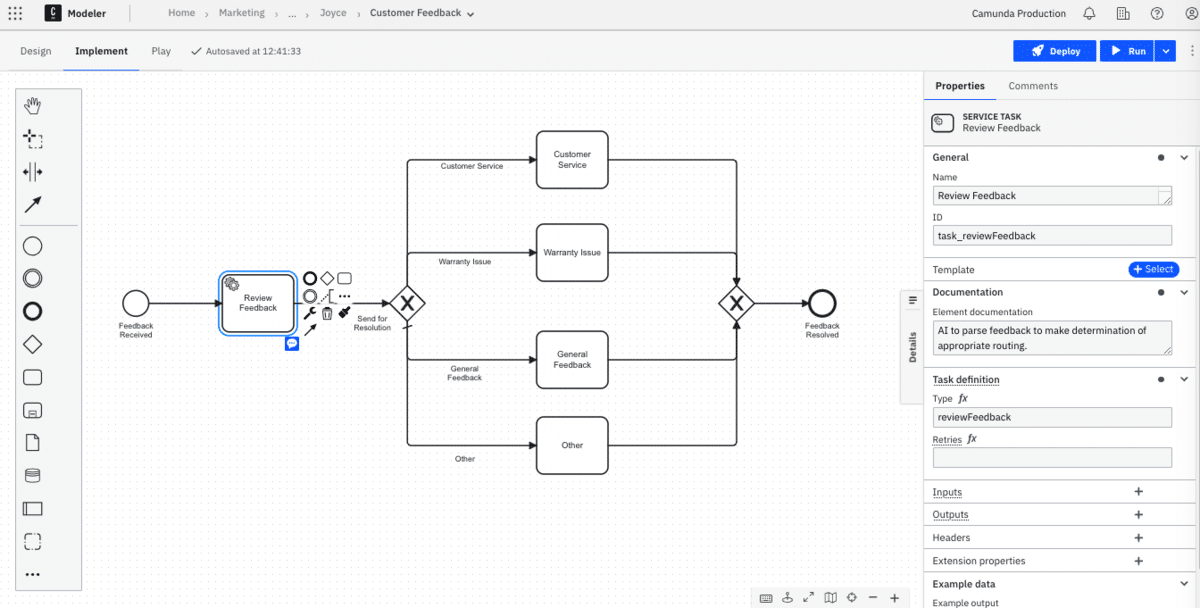Add text annotation from context pad
The height and width of the screenshot is (608, 1200).
click(x=327, y=296)
